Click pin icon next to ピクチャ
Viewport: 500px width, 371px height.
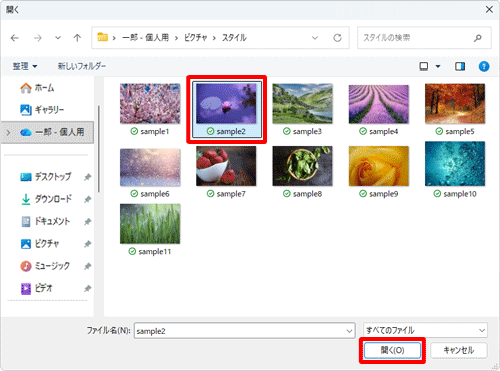pyautogui.click(x=87, y=244)
